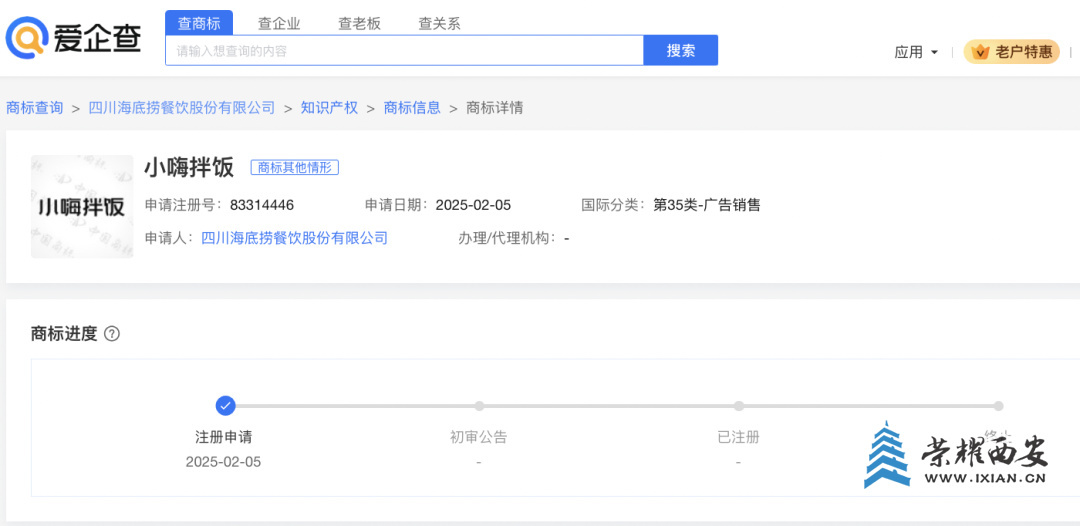Focus the search input field
Image resolution: width=1080 pixels, height=526 pixels.
coord(404,50)
